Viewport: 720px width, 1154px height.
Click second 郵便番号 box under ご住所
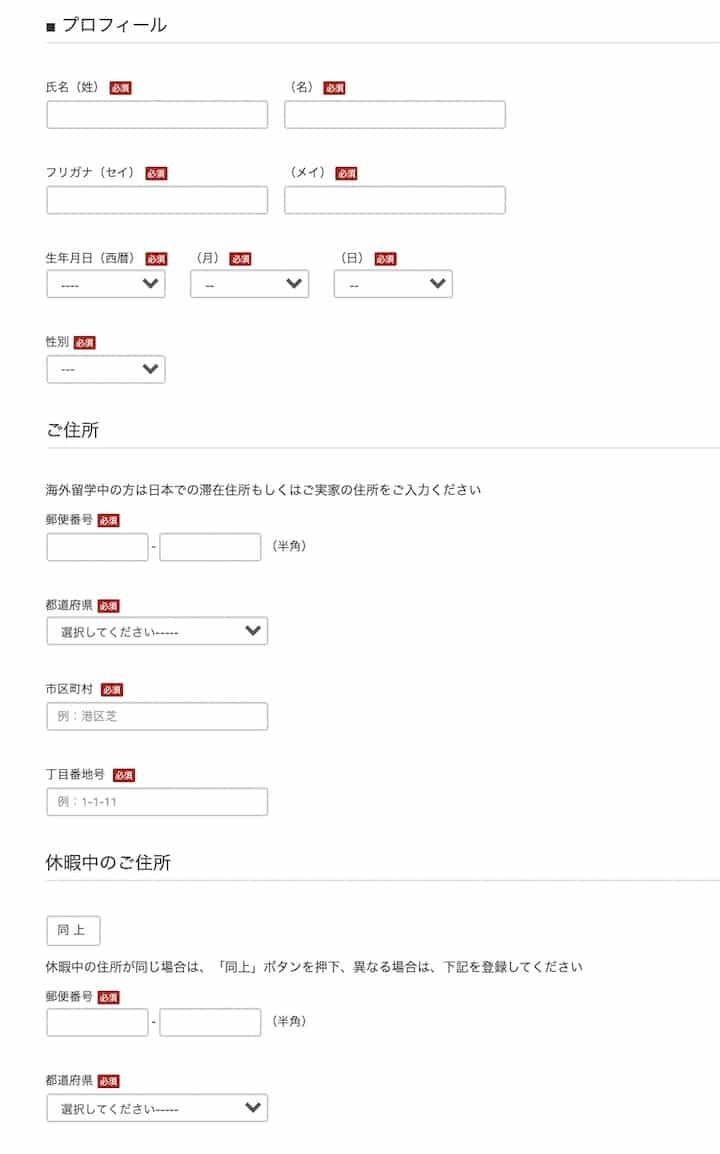tap(210, 547)
